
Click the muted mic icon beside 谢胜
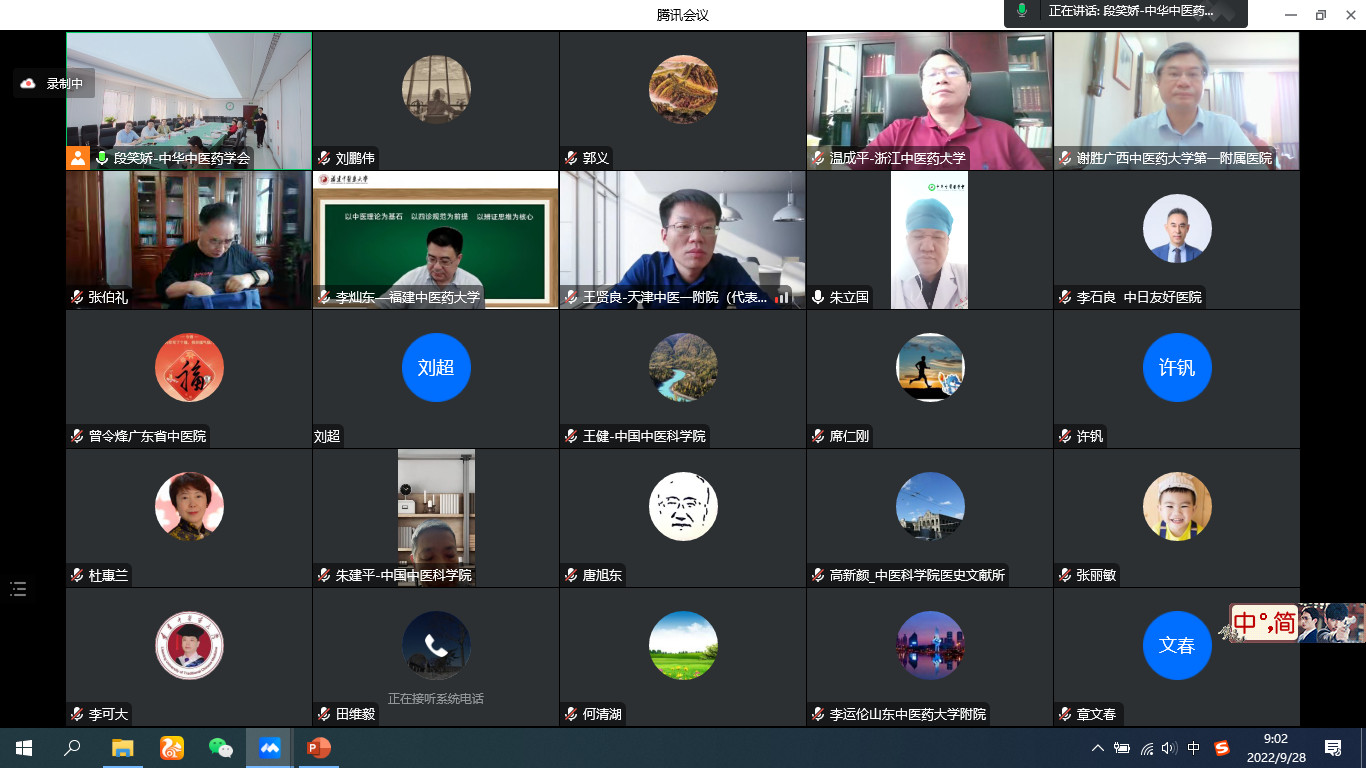[x=1065, y=158]
